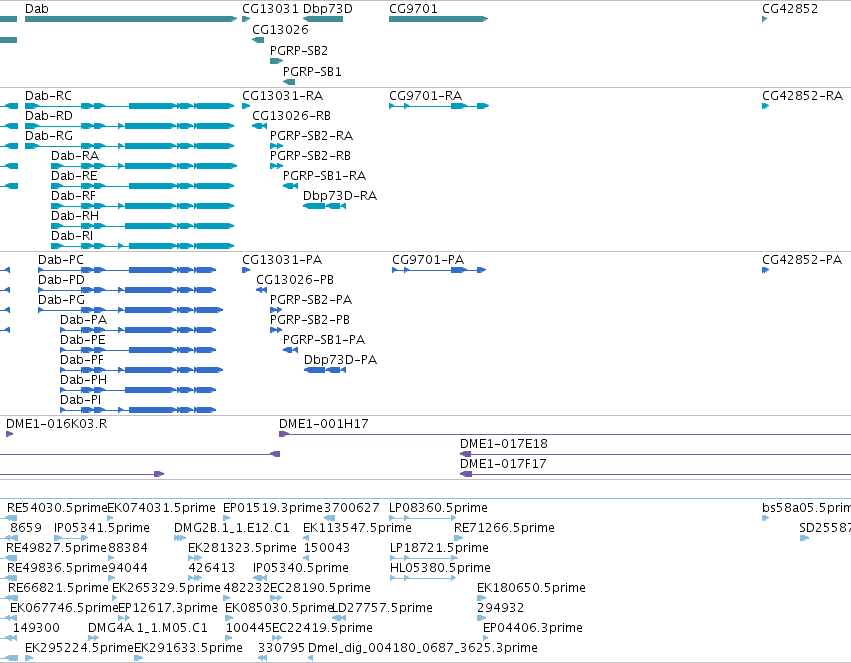Select protein Dab-PD
This screenshot has width=851, height=663.
[127, 290]
